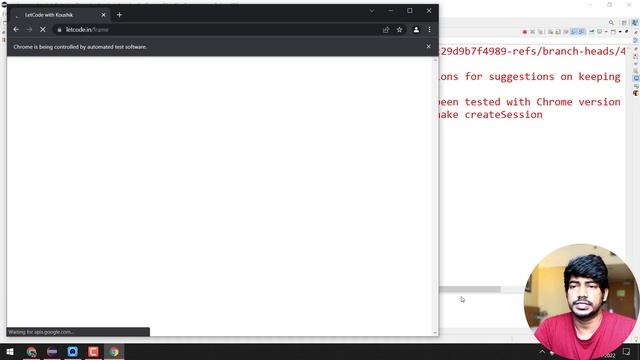The width and height of the screenshot is (640, 360).
Task: Pin the Eclipse console
Action: pos(591,31)
